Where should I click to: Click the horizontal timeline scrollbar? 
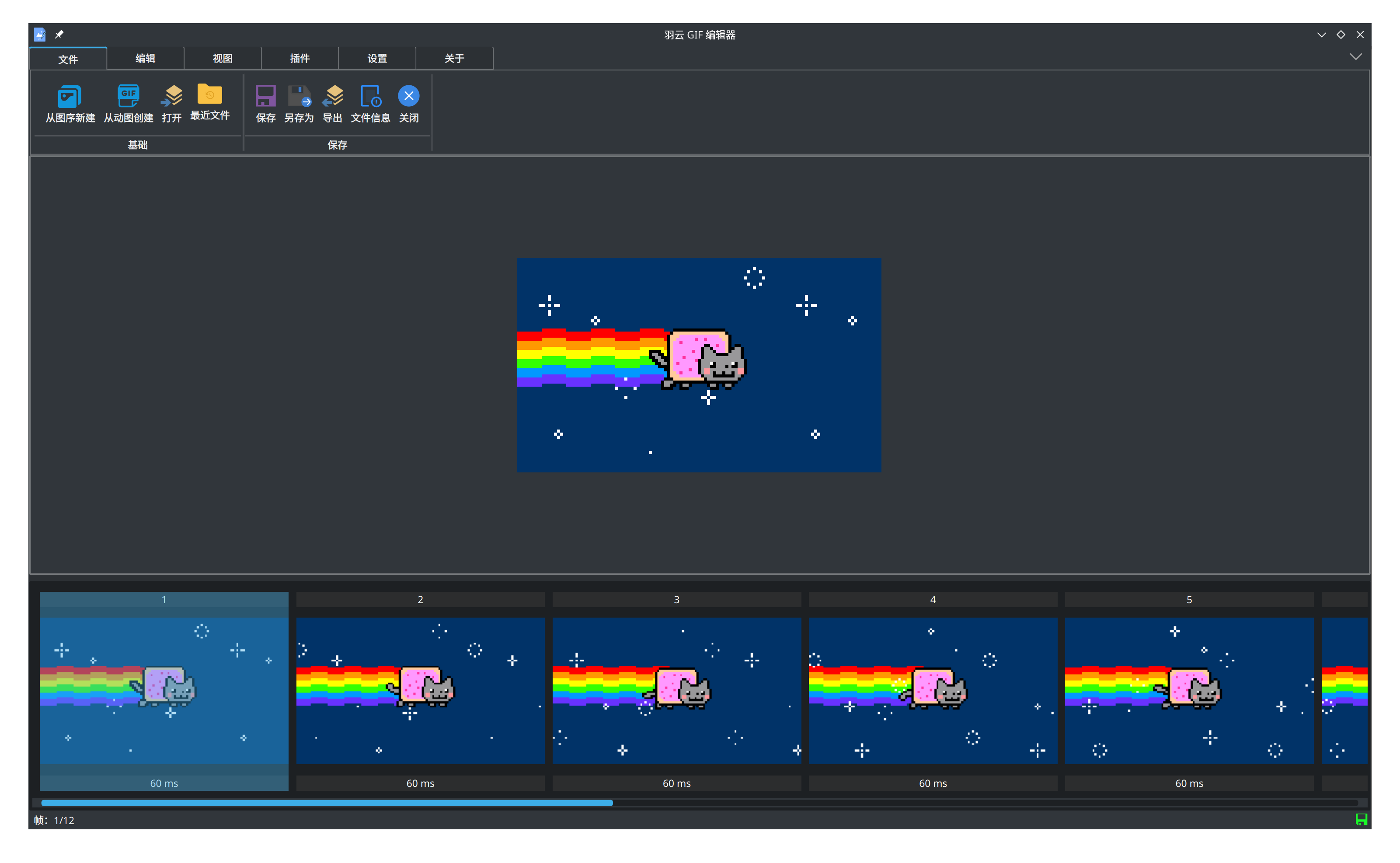pyautogui.click(x=700, y=803)
